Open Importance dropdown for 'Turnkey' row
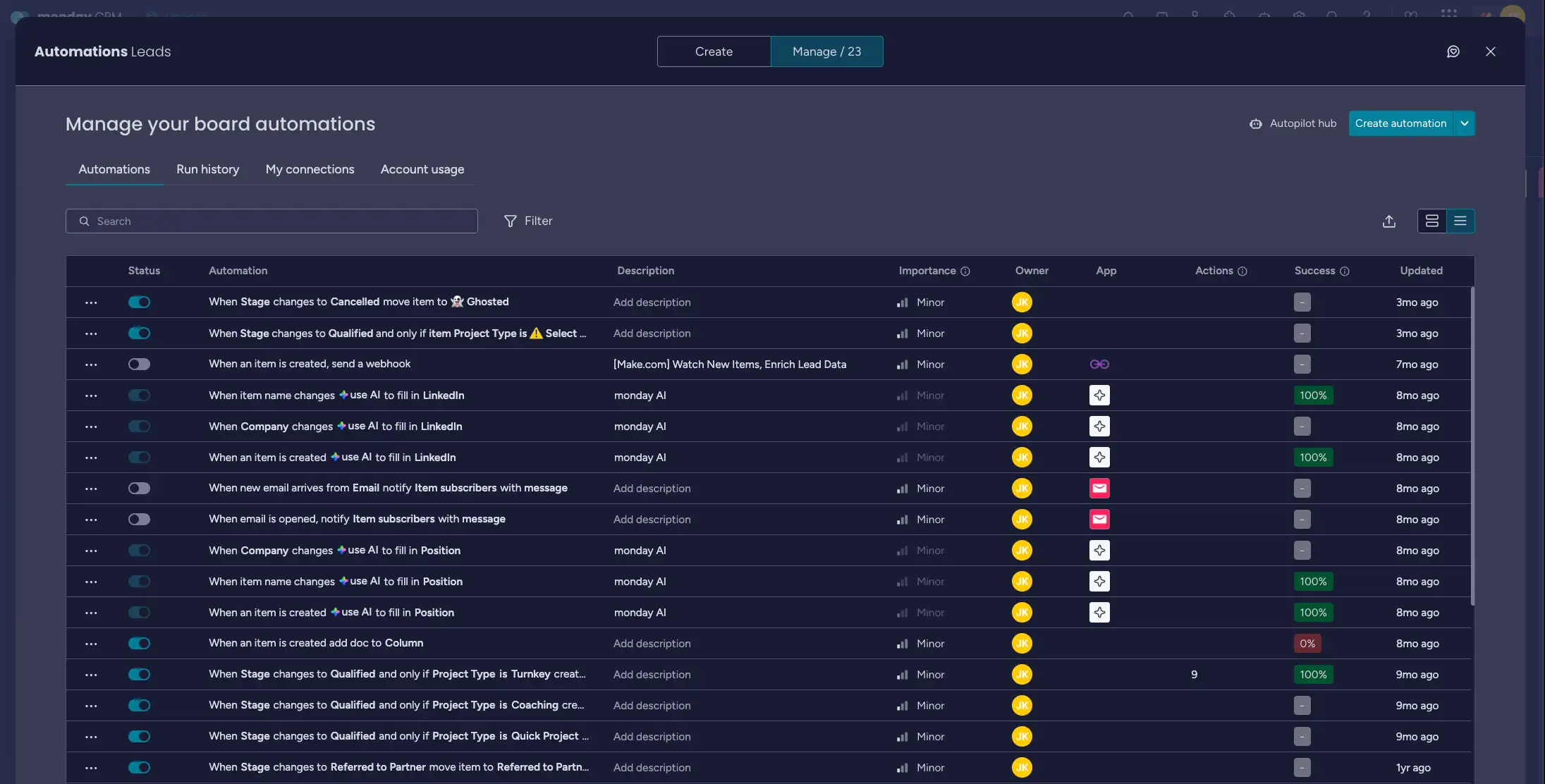1545x784 pixels. 920,675
